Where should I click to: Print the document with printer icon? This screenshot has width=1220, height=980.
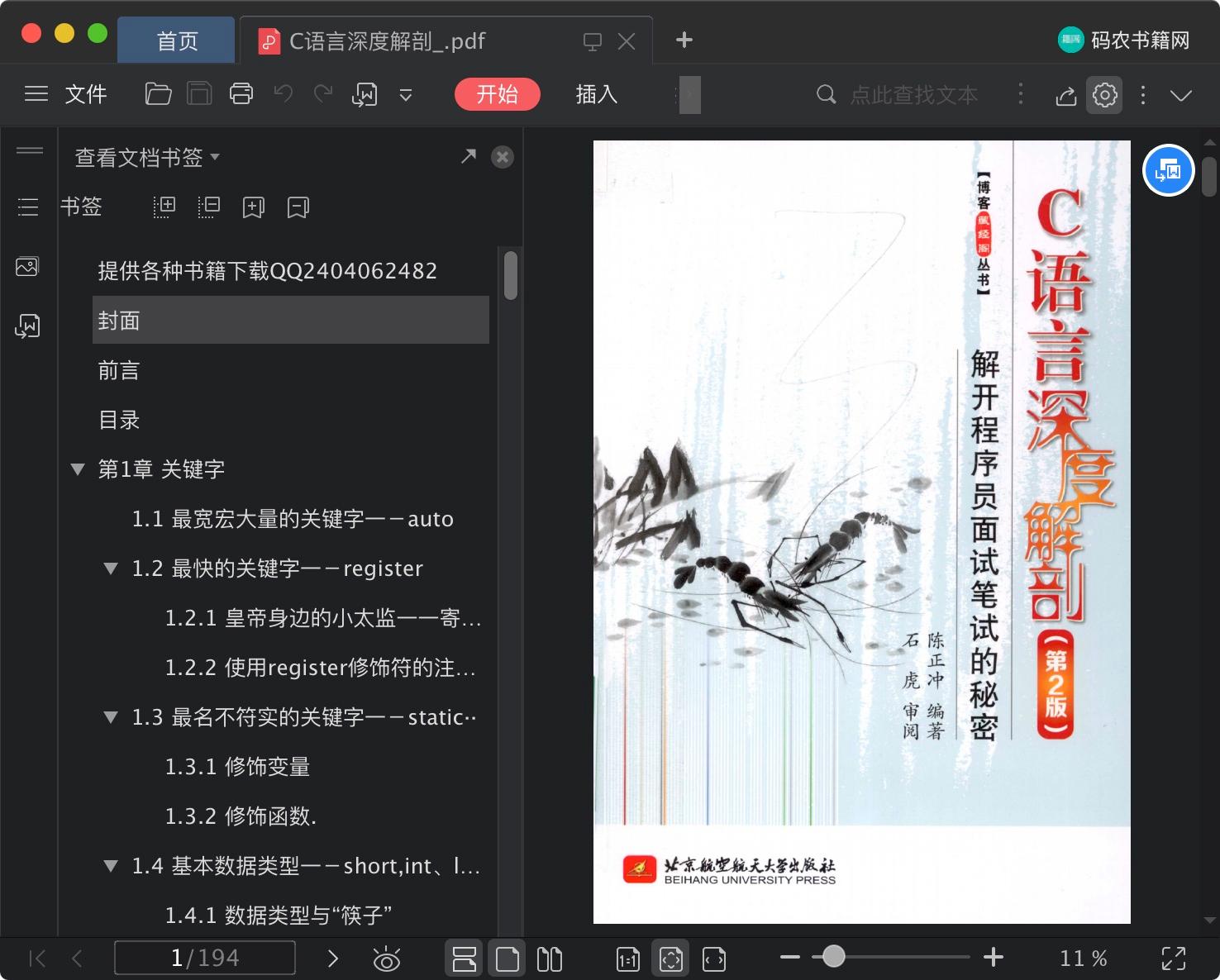(x=241, y=94)
